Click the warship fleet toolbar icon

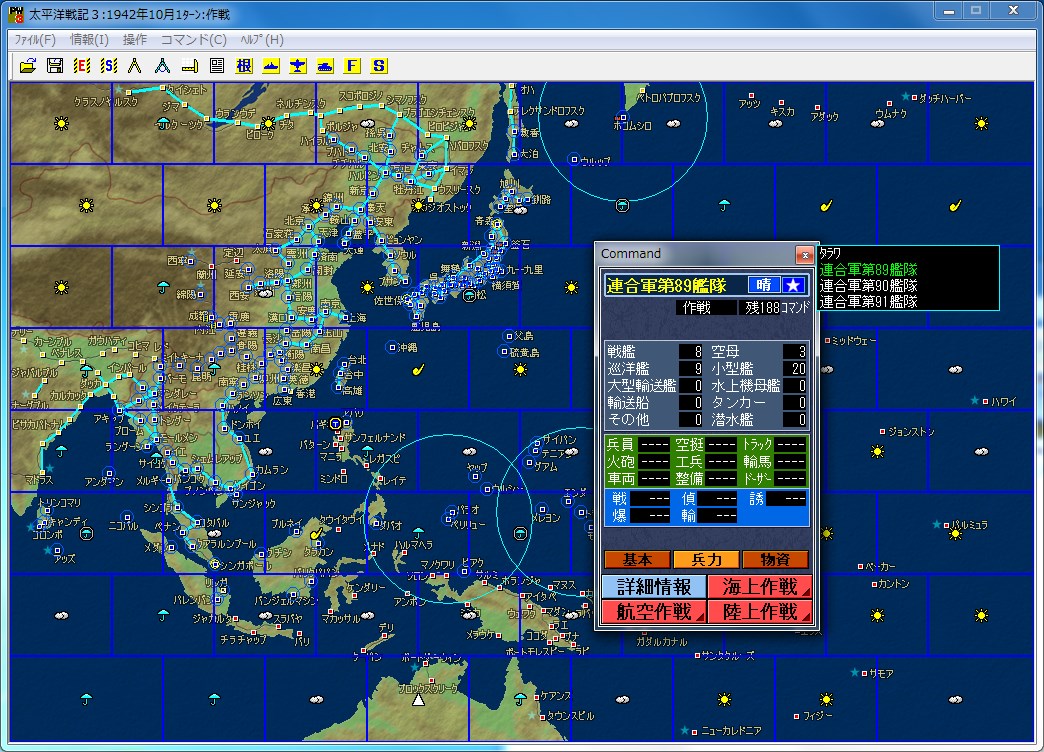pyautogui.click(x=271, y=65)
